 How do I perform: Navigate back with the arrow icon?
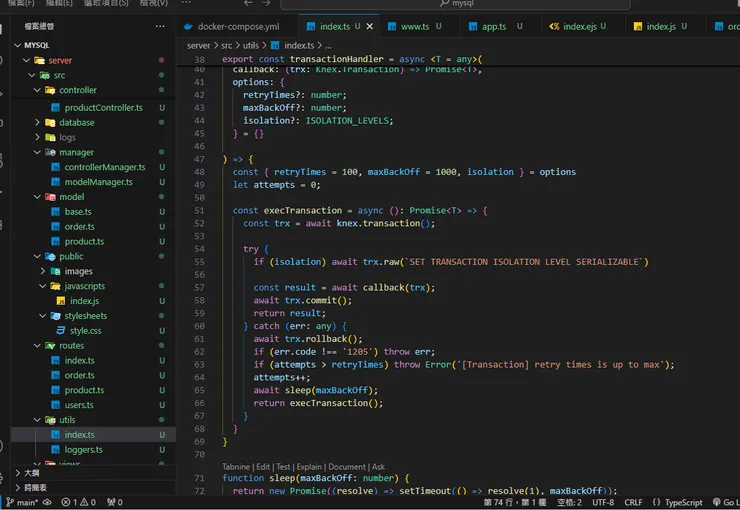point(250,4)
